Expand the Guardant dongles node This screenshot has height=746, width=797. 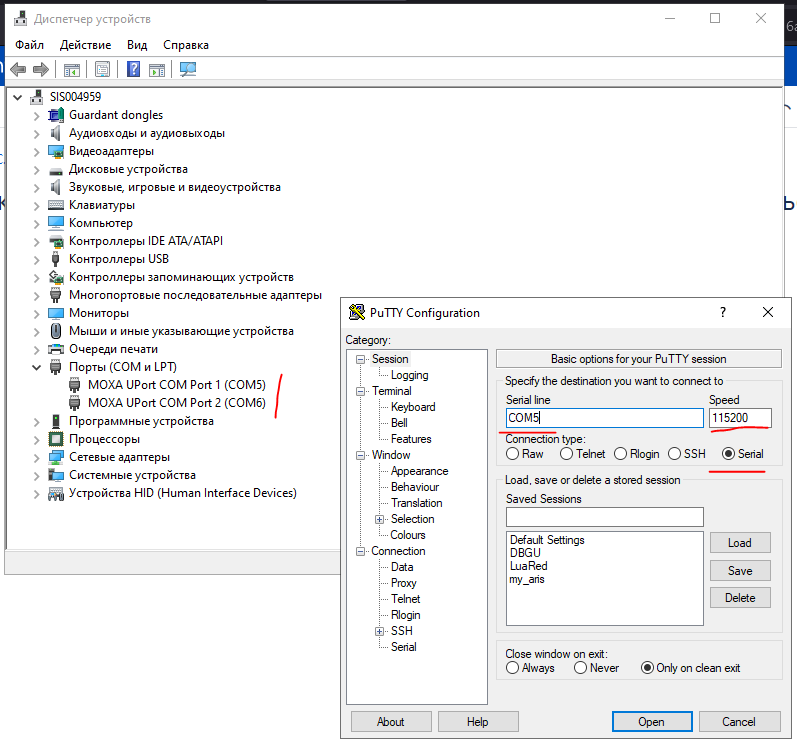(x=36, y=116)
